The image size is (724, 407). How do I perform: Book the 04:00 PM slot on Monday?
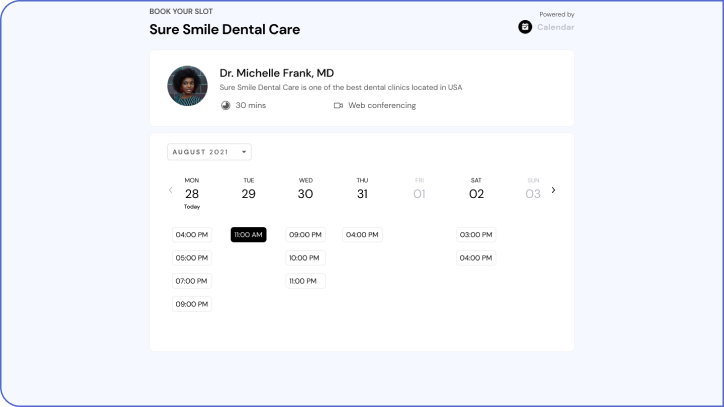192,235
